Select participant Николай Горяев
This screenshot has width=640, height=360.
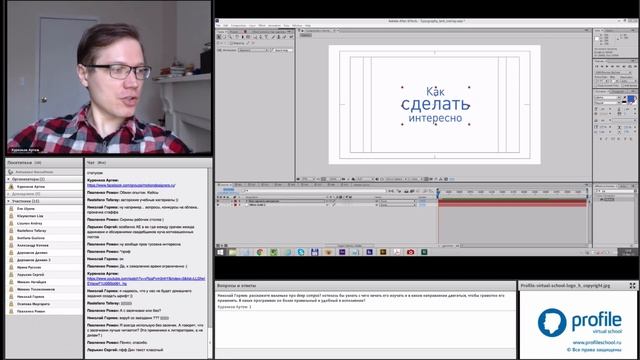click(x=31, y=297)
